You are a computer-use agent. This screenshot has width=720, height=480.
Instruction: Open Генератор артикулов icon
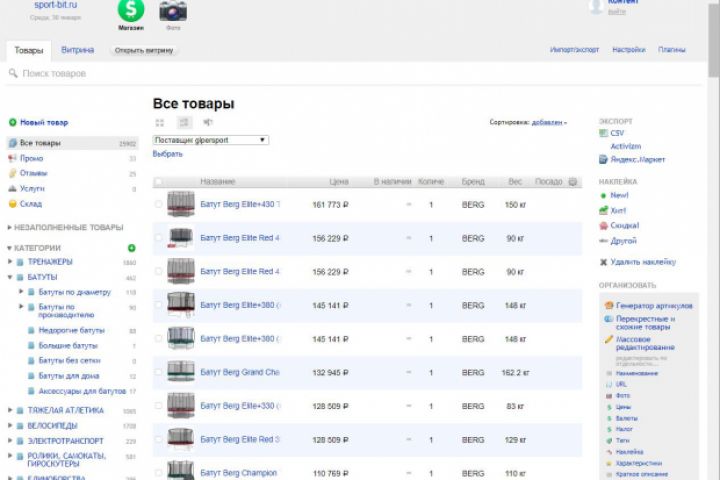(609, 305)
